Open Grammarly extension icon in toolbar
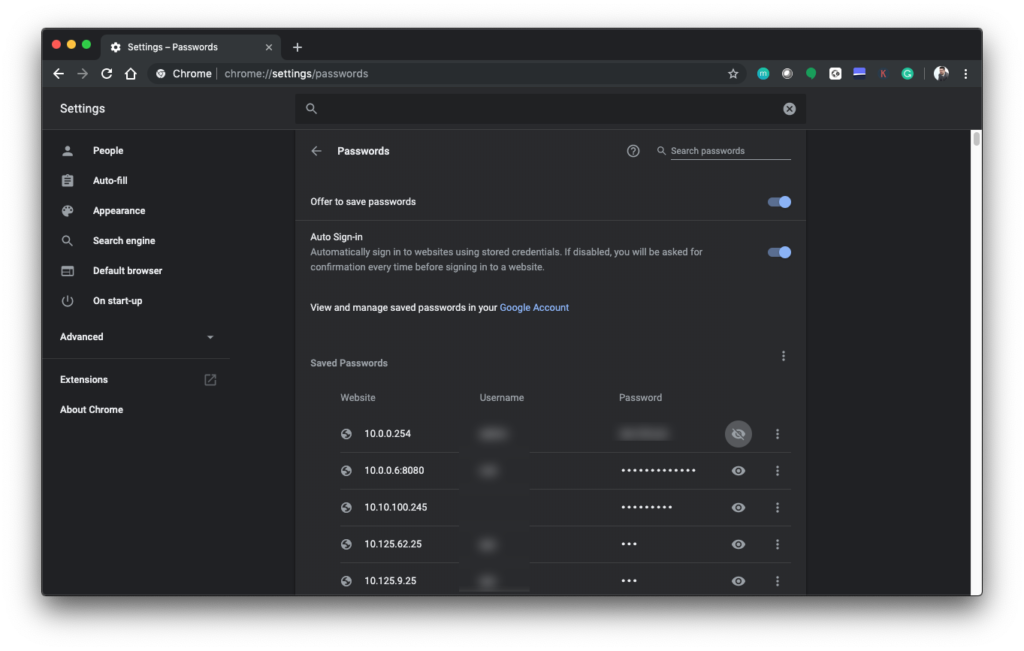This screenshot has height=651, width=1024. (907, 74)
